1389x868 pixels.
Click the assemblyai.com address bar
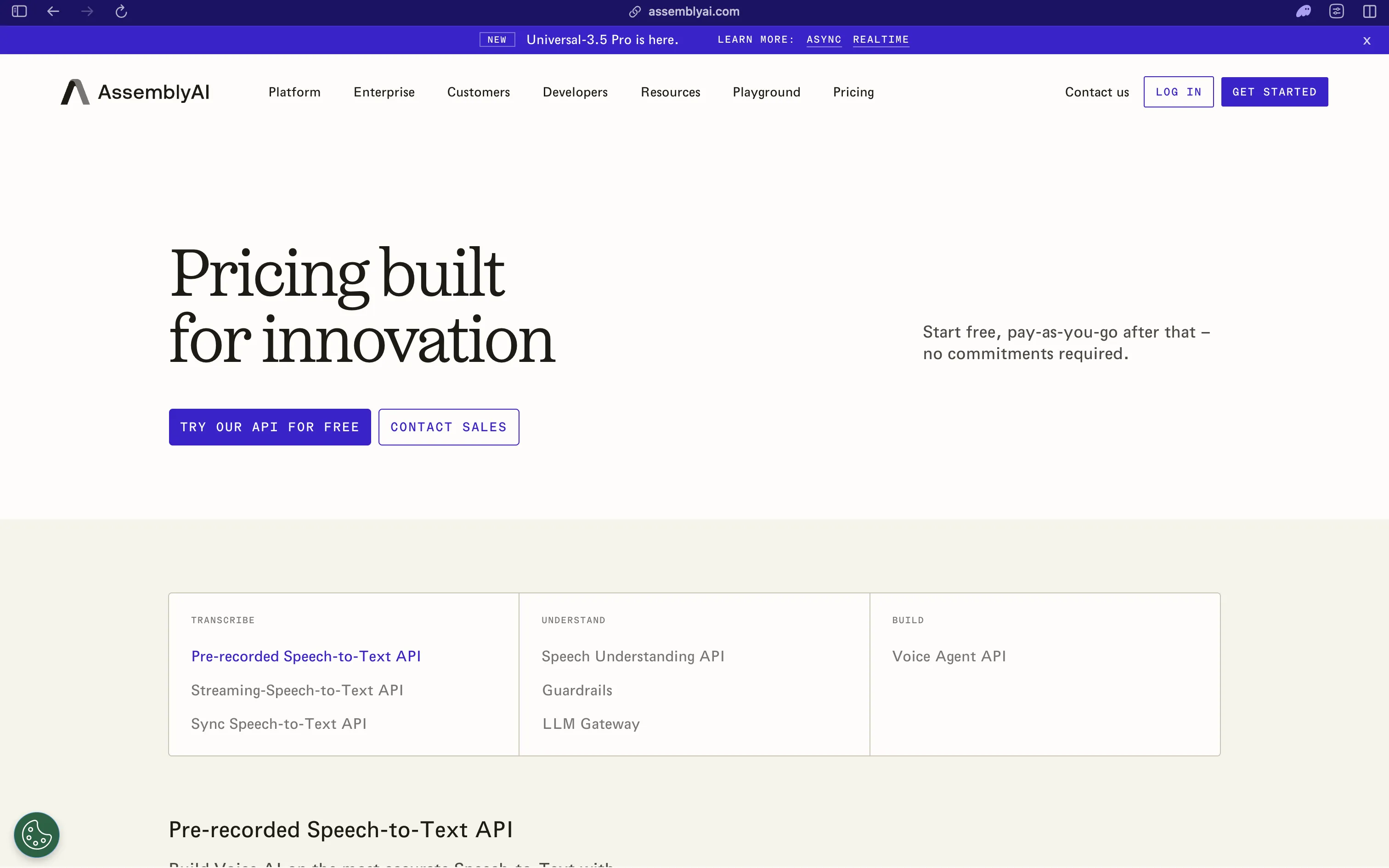[694, 11]
